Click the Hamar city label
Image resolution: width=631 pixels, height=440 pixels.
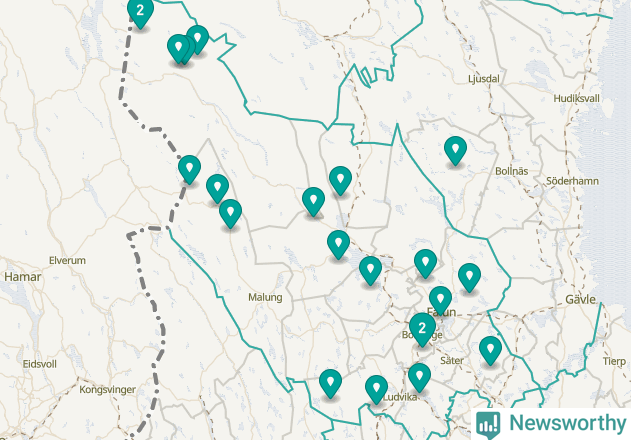(23, 277)
